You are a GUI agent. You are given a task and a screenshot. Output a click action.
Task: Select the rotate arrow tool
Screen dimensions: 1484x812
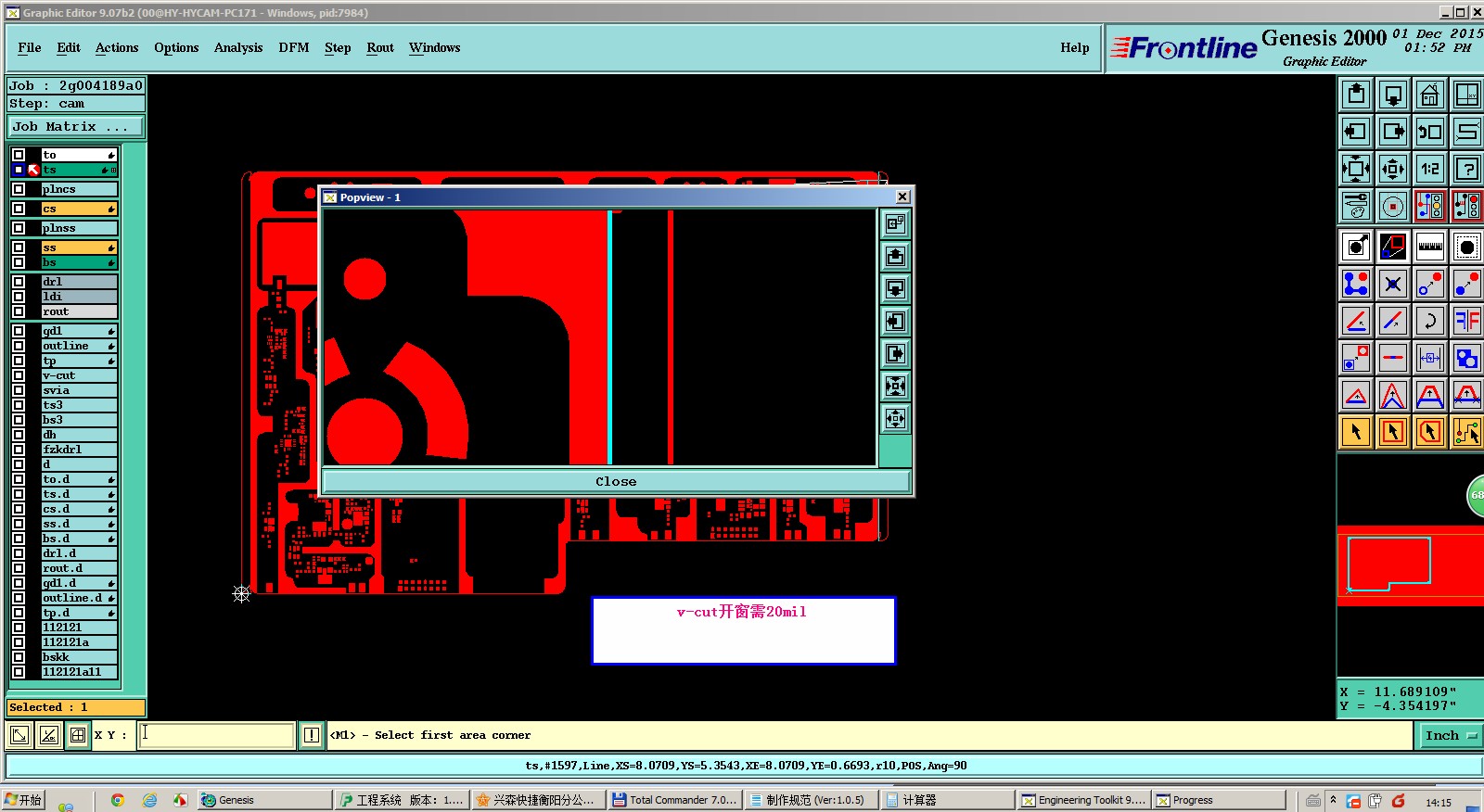pyautogui.click(x=1430, y=321)
